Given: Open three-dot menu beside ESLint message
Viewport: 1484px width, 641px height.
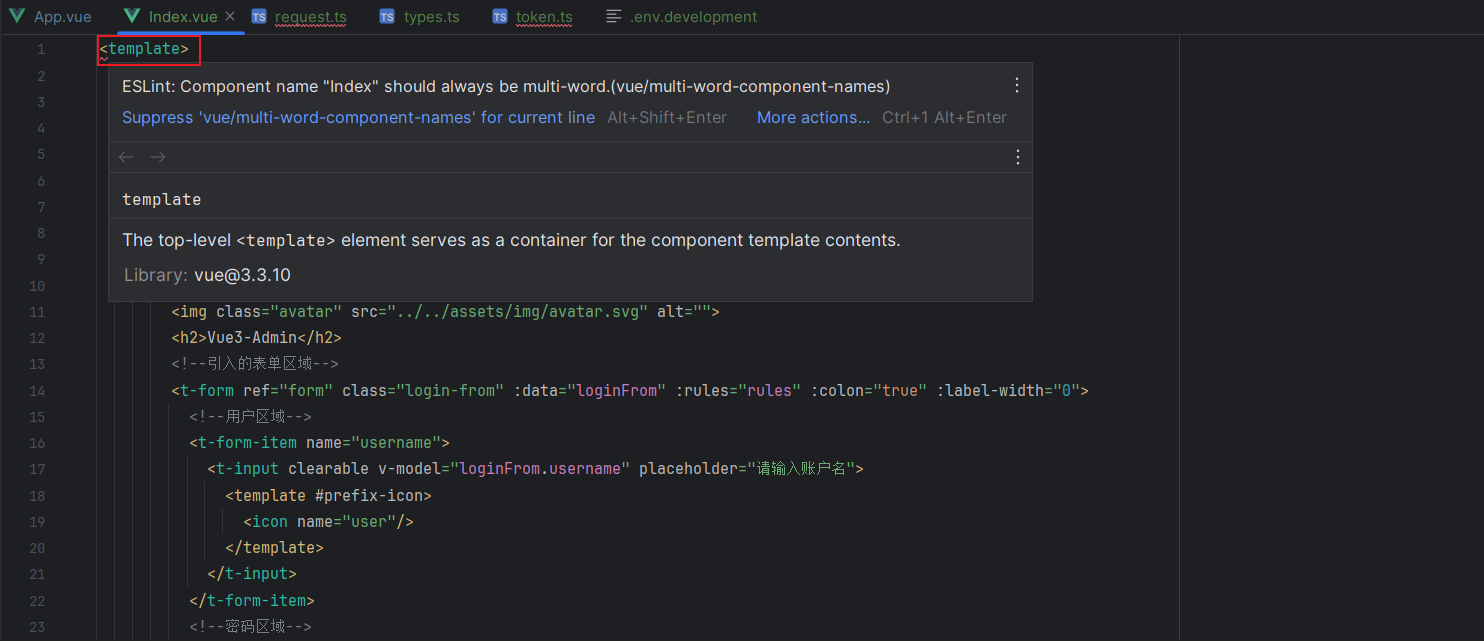Looking at the screenshot, I should [1017, 86].
